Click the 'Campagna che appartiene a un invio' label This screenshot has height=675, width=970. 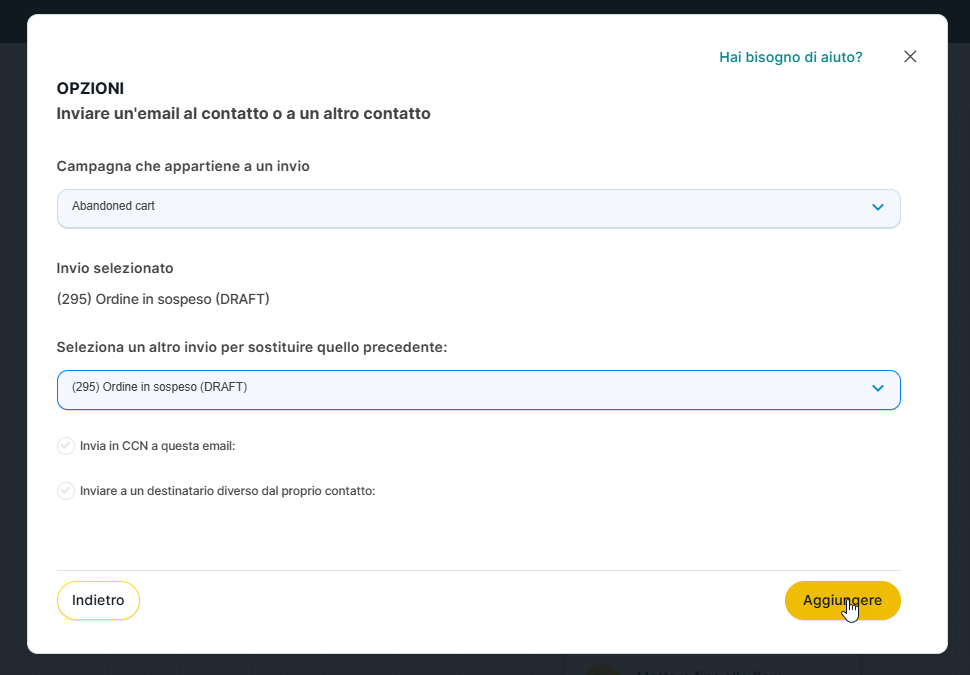[x=183, y=166]
